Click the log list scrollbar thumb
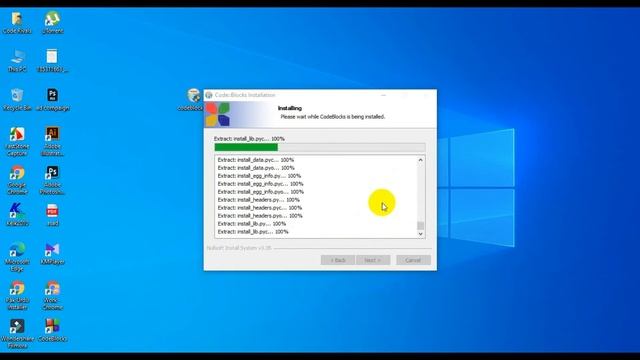 tap(420, 226)
